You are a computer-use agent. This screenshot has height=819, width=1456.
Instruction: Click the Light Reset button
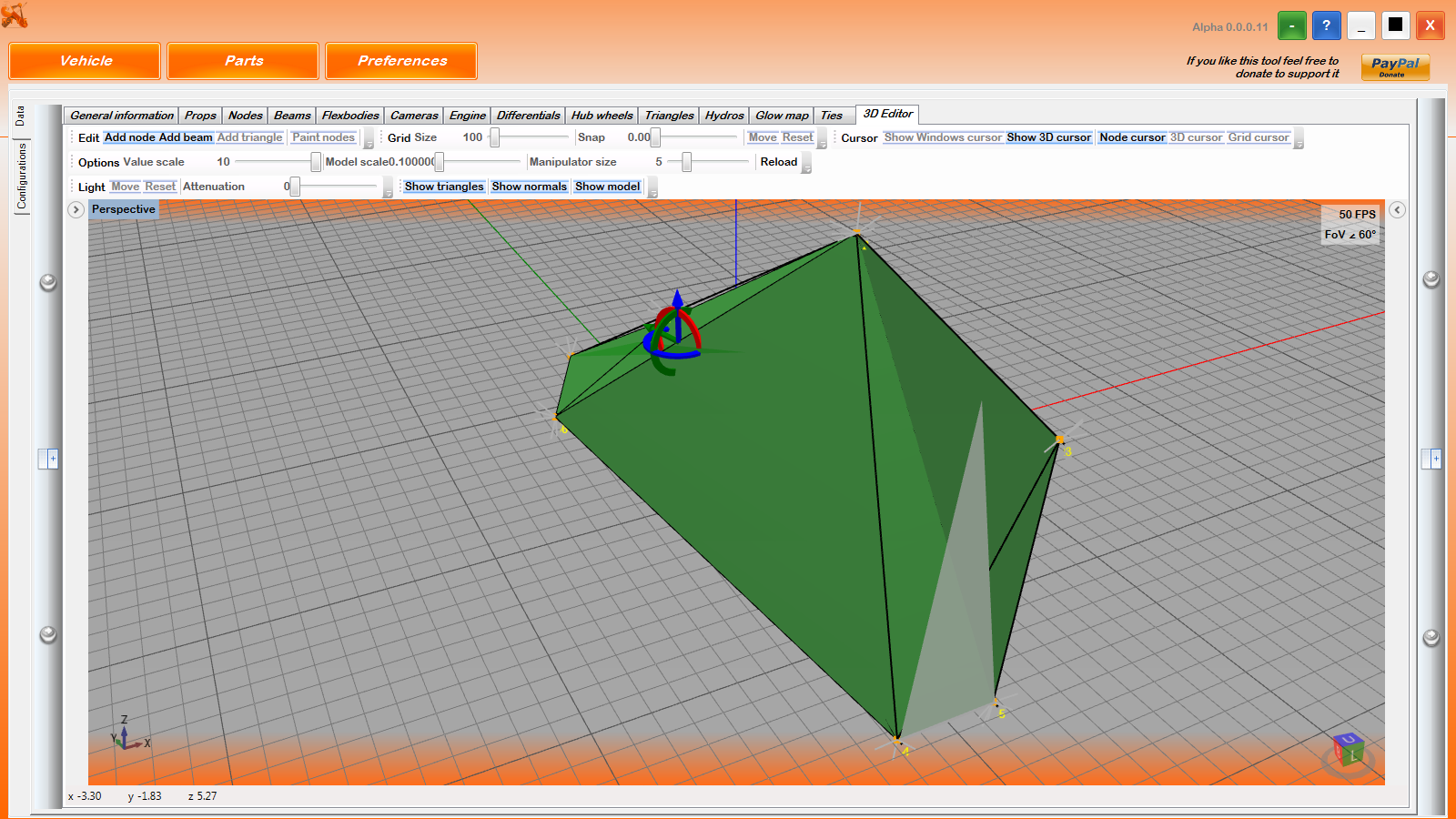coord(160,187)
